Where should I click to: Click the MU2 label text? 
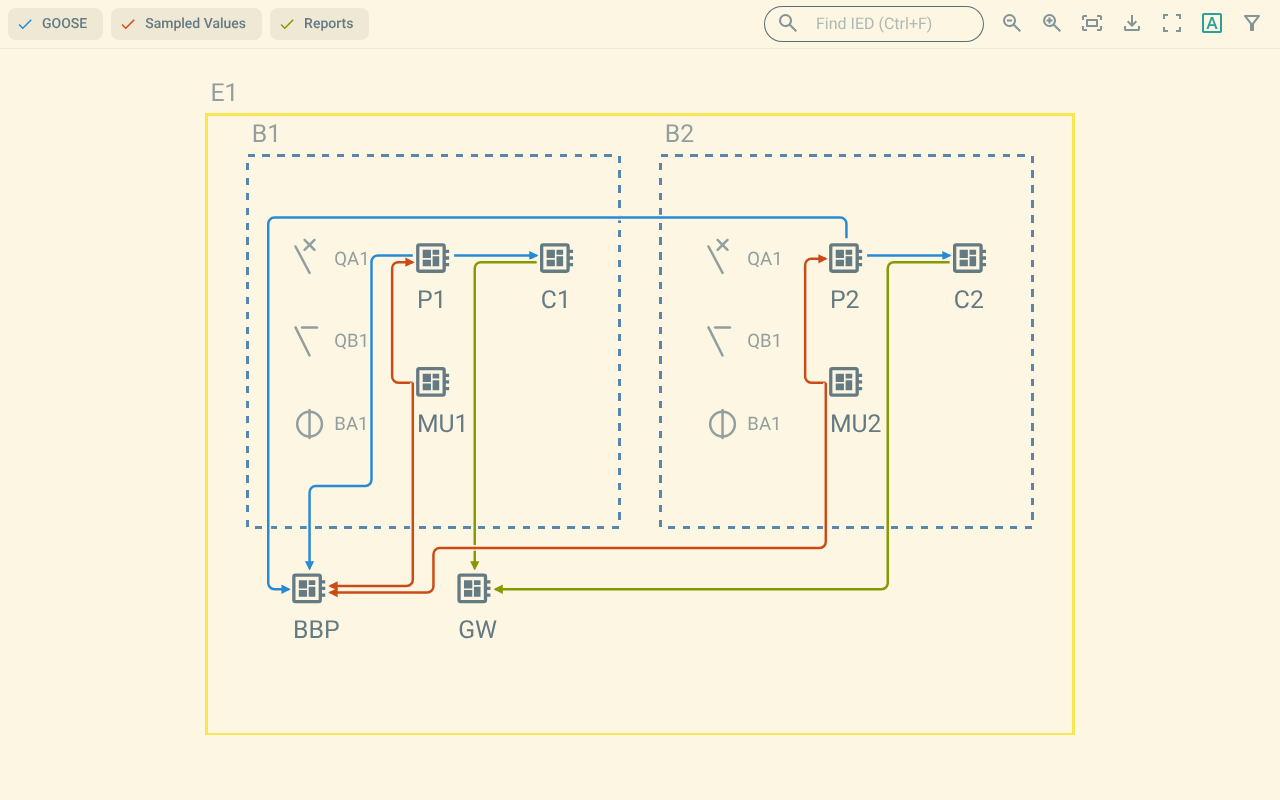tap(856, 424)
